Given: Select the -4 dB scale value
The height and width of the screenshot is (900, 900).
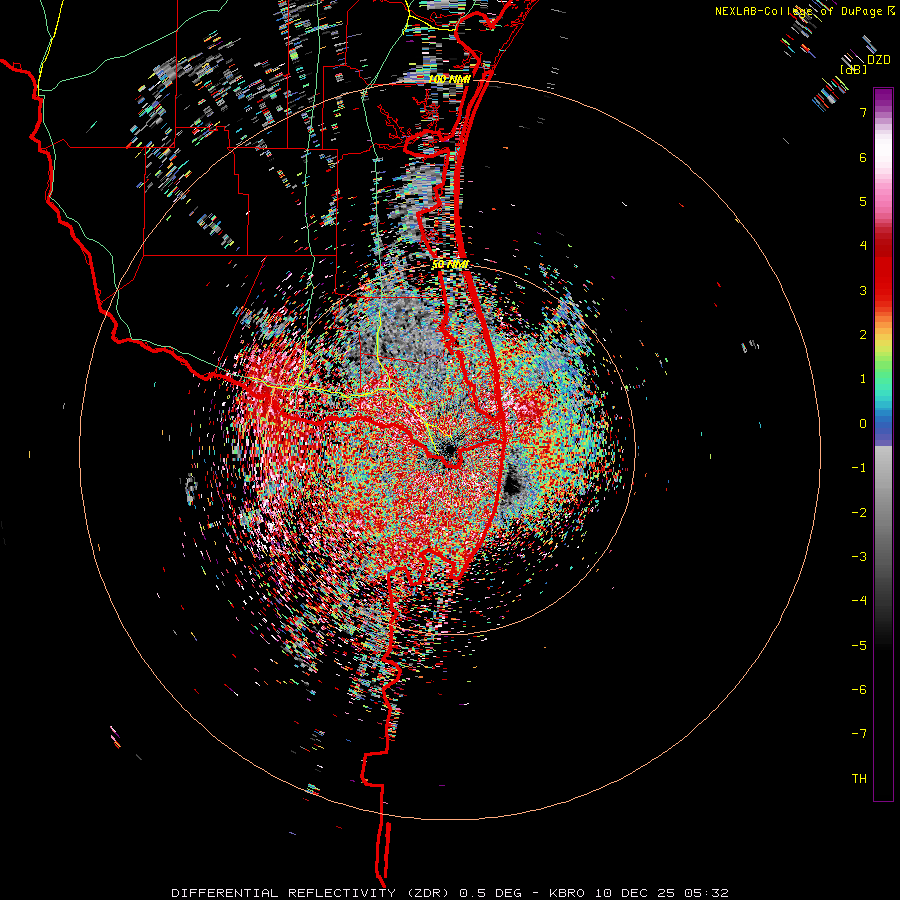Looking at the screenshot, I should 859,601.
